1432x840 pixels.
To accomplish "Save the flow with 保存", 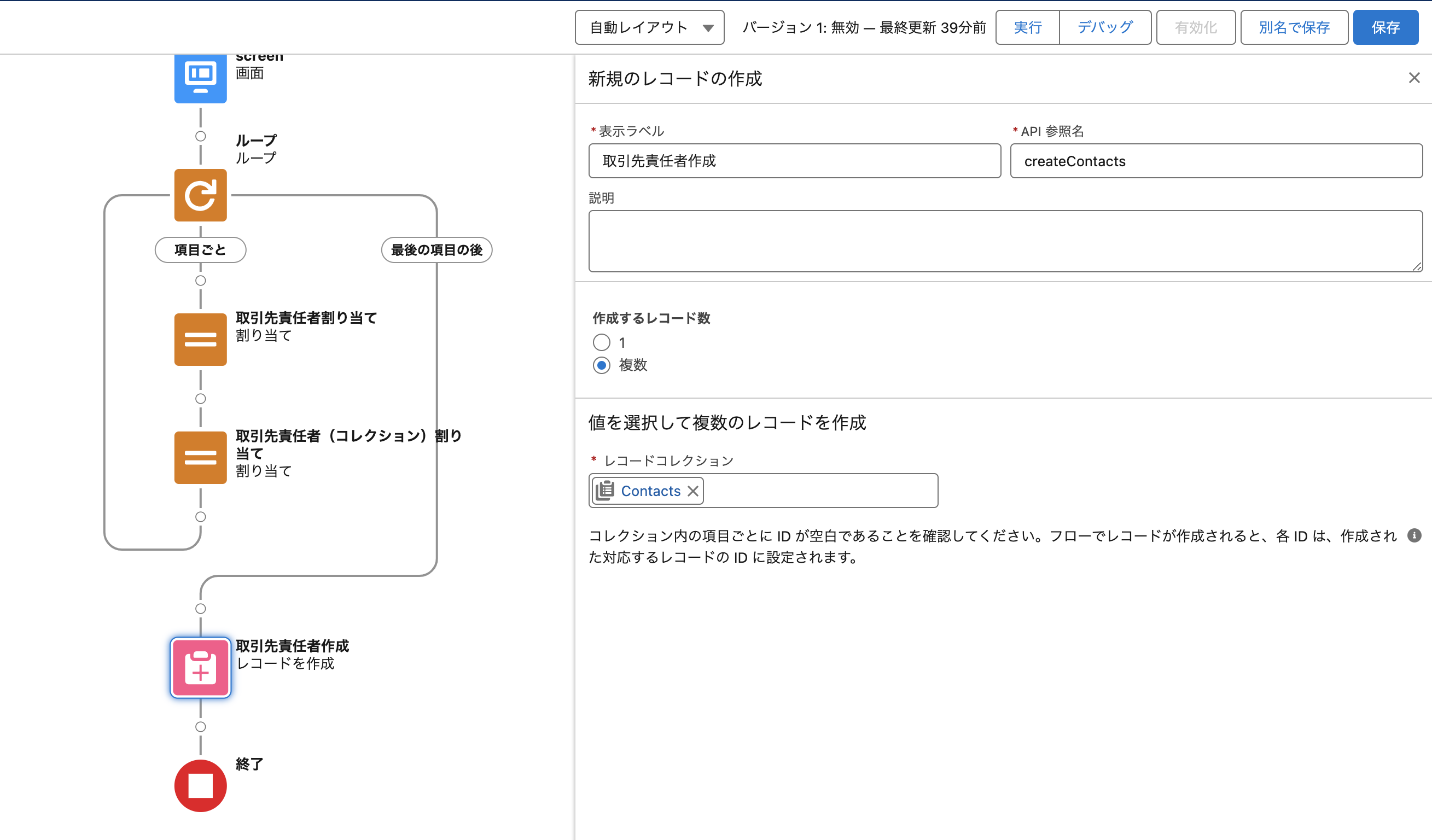I will click(x=1386, y=27).
